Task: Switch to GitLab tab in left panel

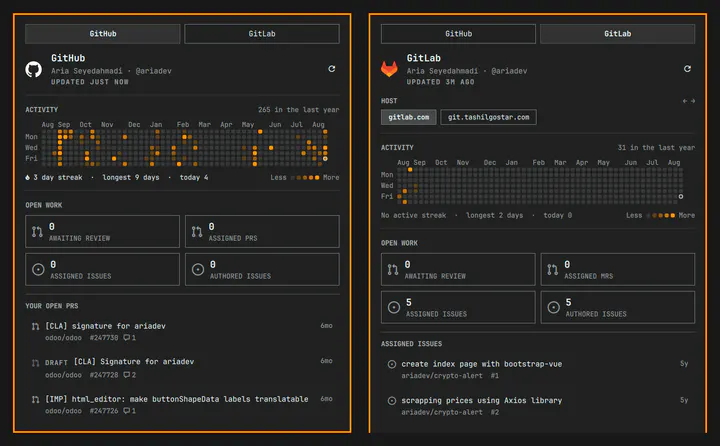Action: (262, 34)
